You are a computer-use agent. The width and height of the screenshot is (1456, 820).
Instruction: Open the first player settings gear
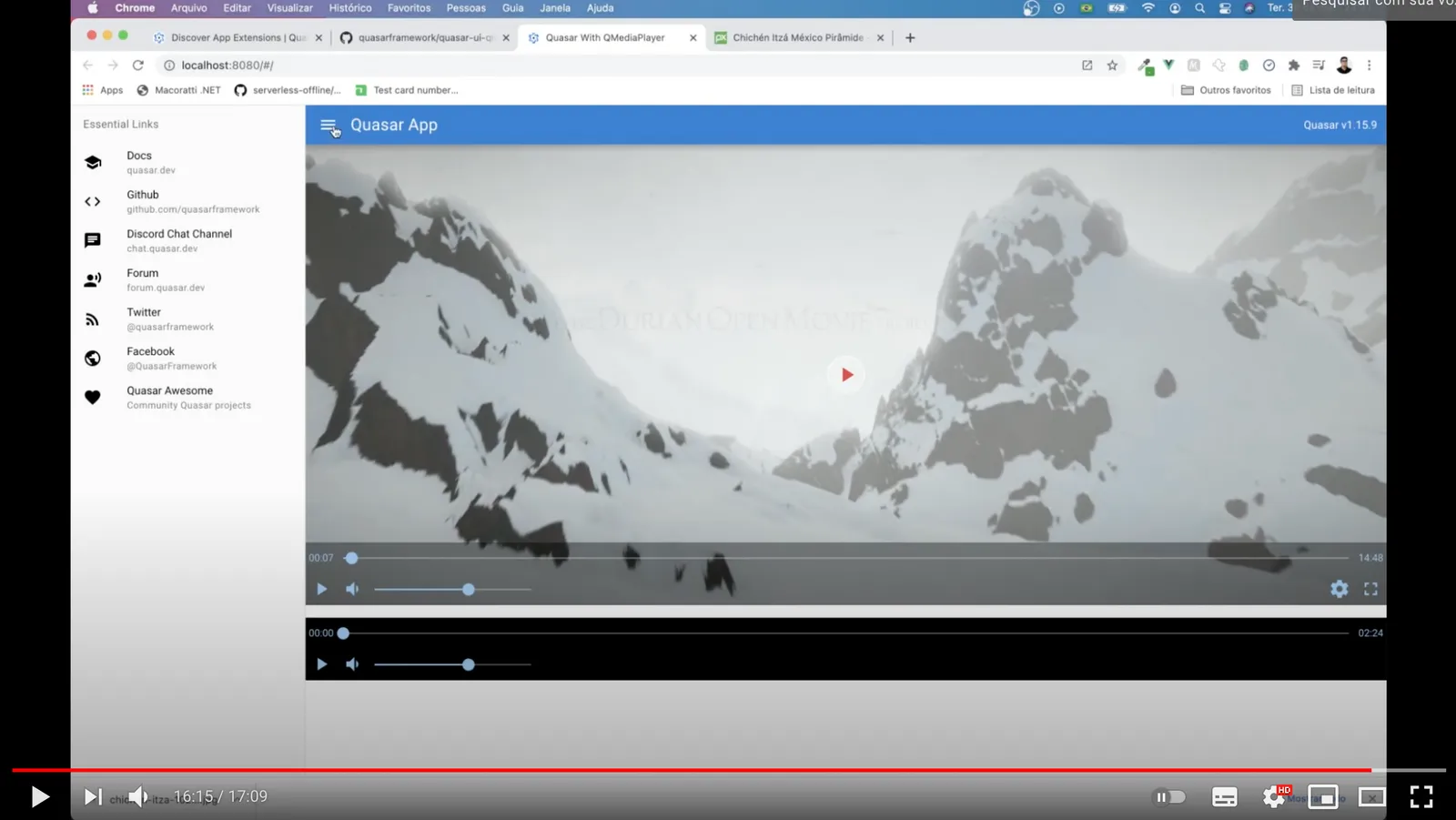(1340, 589)
